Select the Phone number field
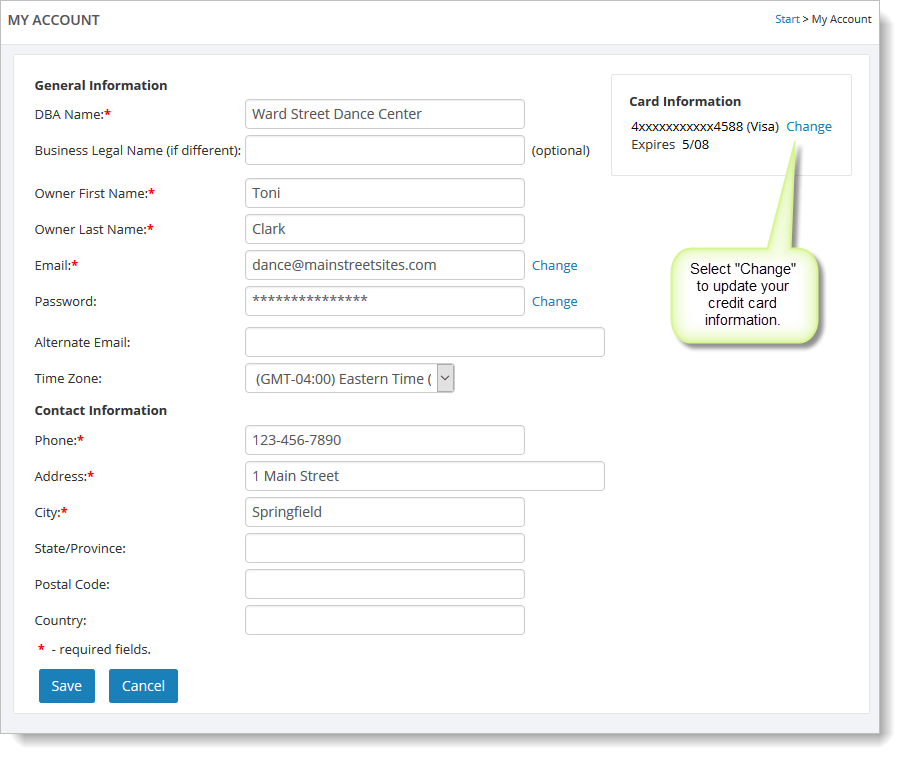 [x=384, y=440]
